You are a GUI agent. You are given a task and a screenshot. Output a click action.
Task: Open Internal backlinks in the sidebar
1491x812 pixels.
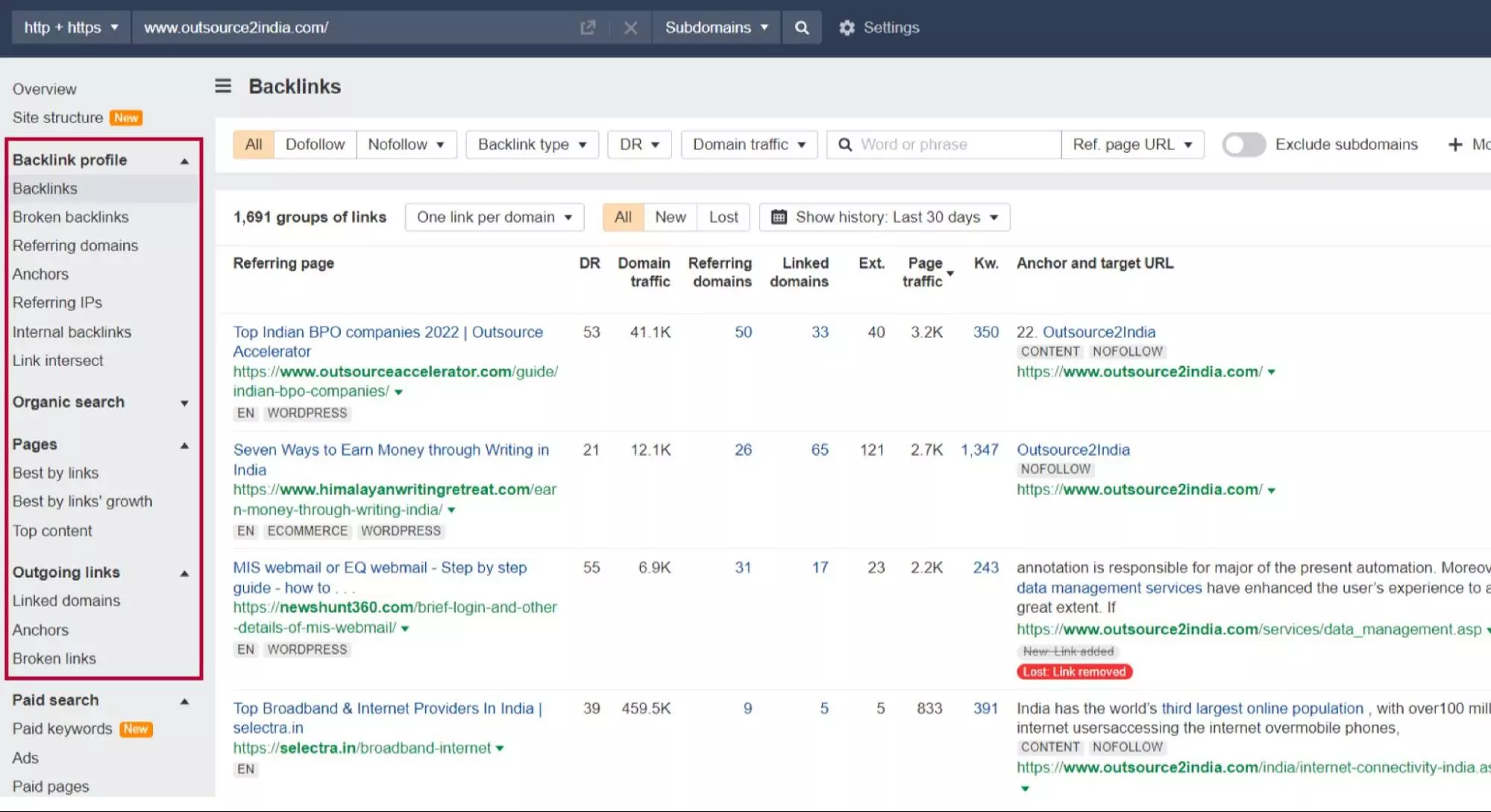pyautogui.click(x=72, y=332)
